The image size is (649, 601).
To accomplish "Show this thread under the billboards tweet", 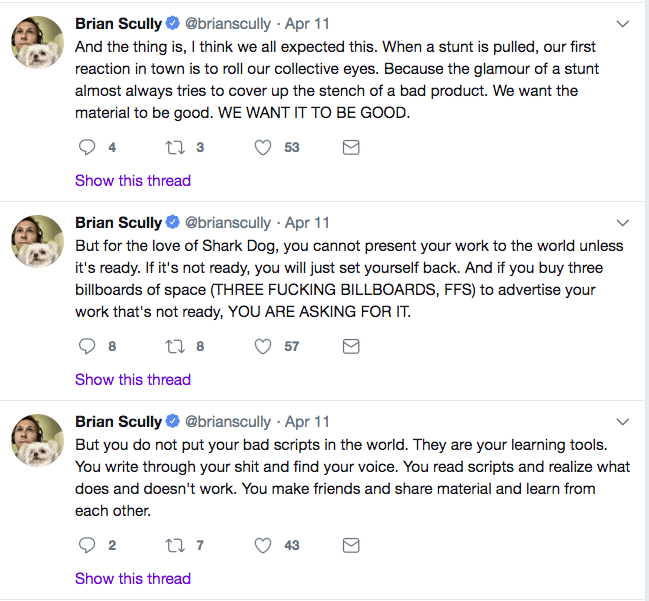I will (133, 380).
